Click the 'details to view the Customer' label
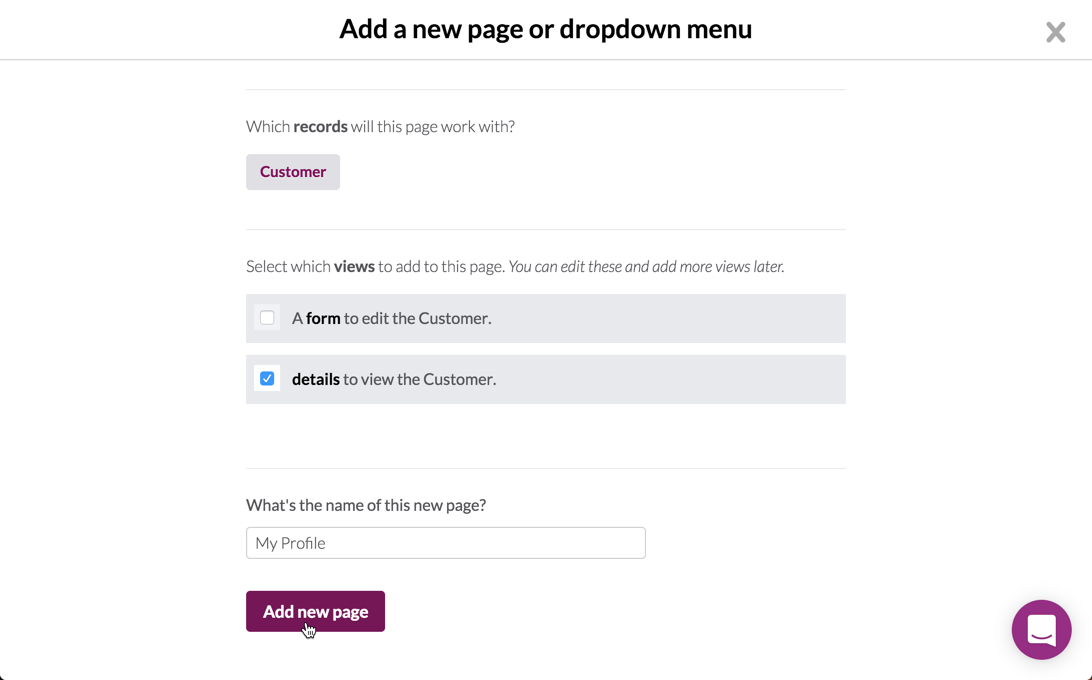The width and height of the screenshot is (1092, 680). pos(393,379)
